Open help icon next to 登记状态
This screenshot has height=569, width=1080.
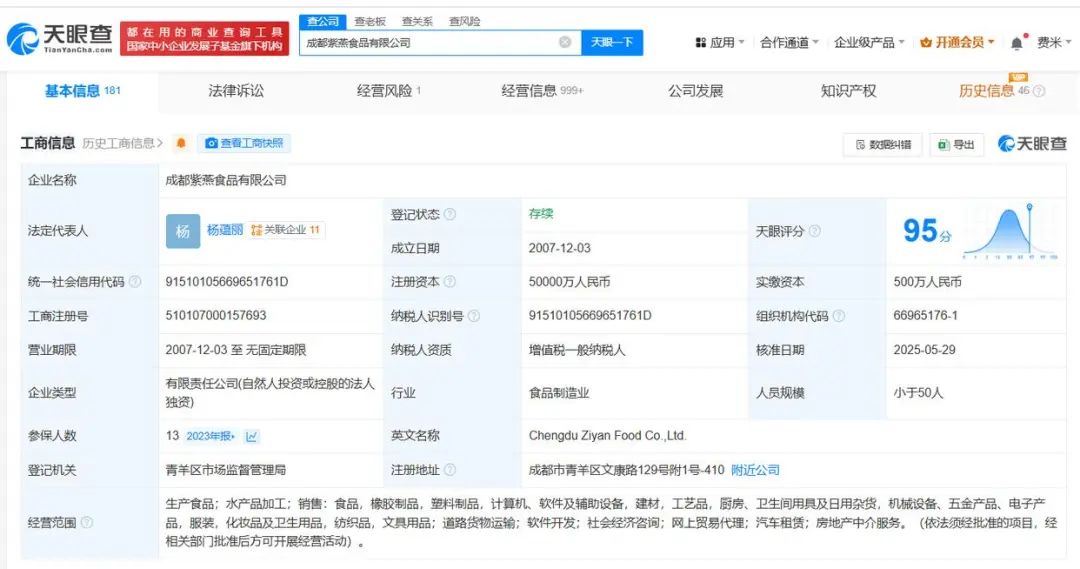click(x=450, y=214)
